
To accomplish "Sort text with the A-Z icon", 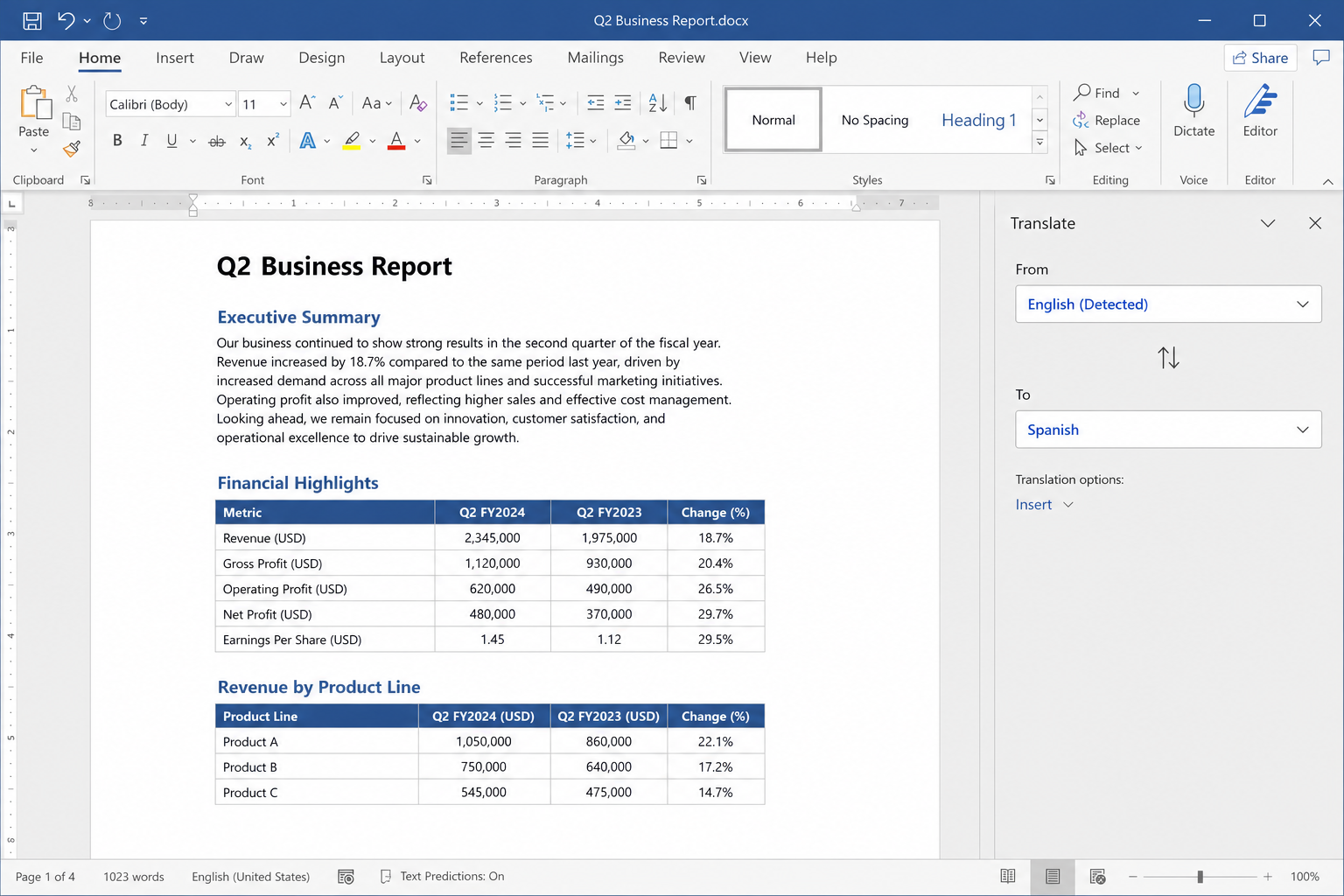I will [x=658, y=103].
